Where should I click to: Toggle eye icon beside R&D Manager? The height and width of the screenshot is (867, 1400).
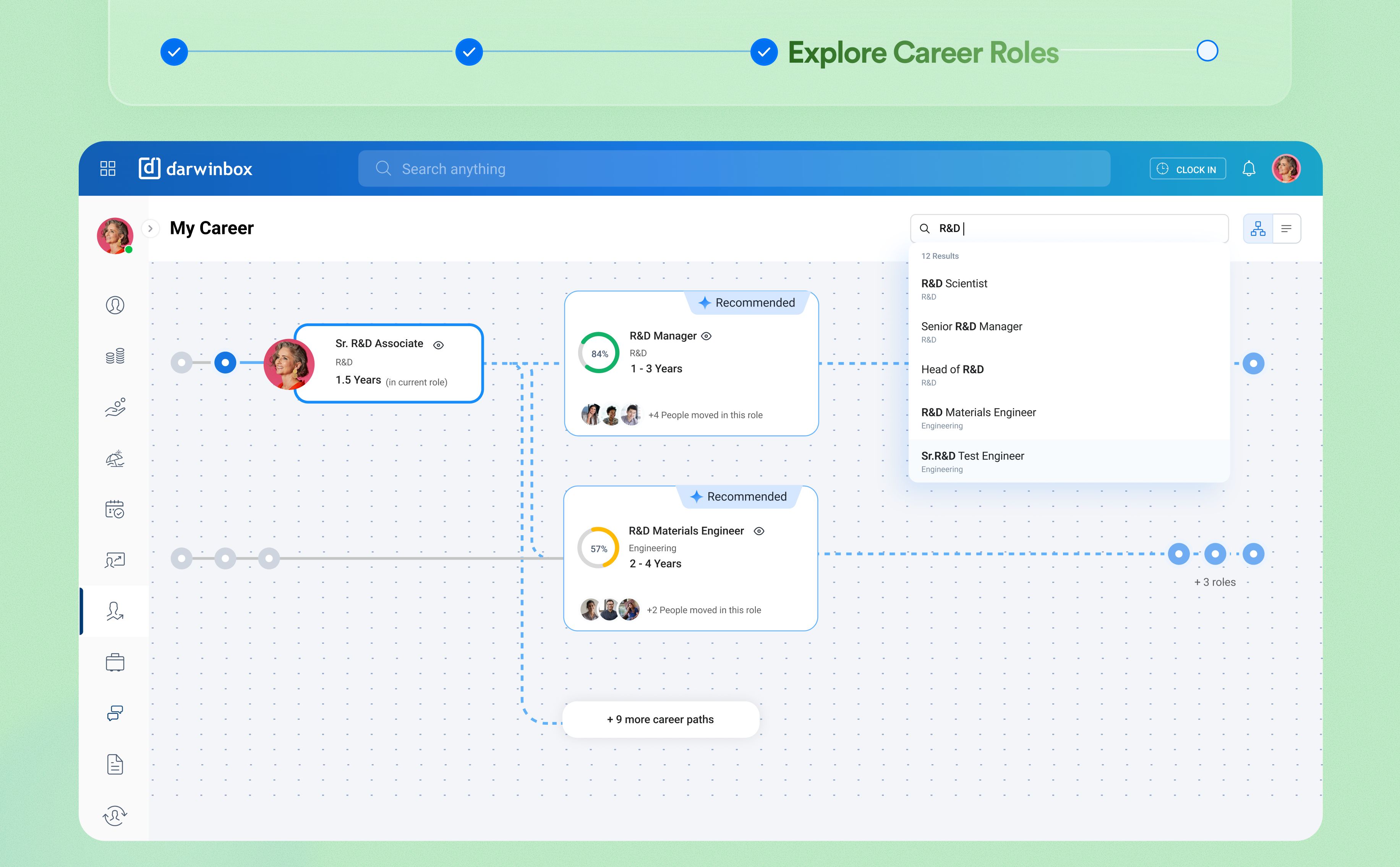pos(706,336)
